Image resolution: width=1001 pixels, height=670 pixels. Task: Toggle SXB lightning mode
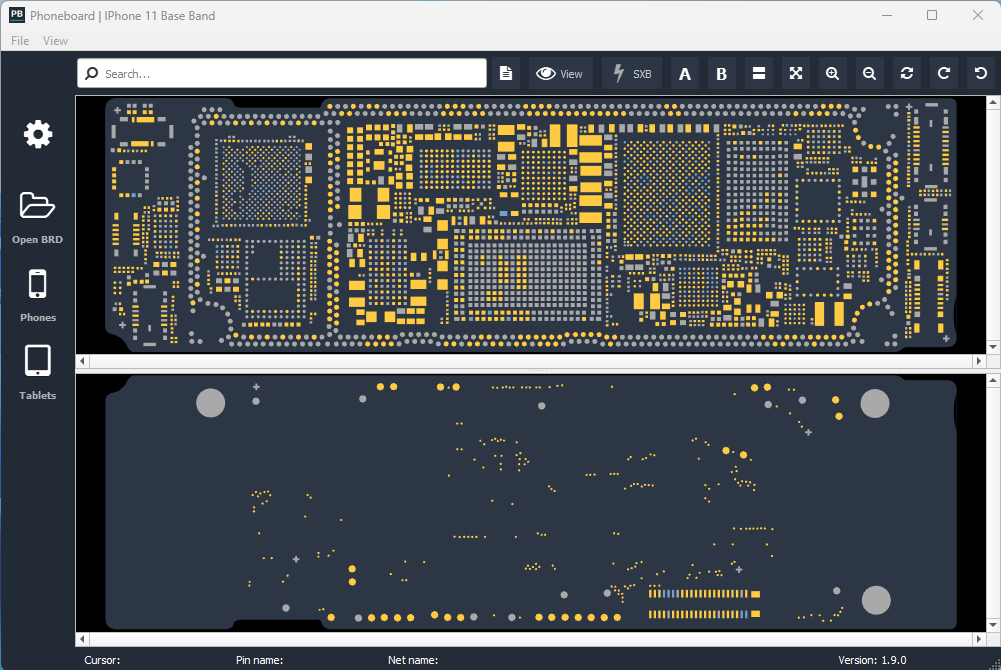coord(631,73)
